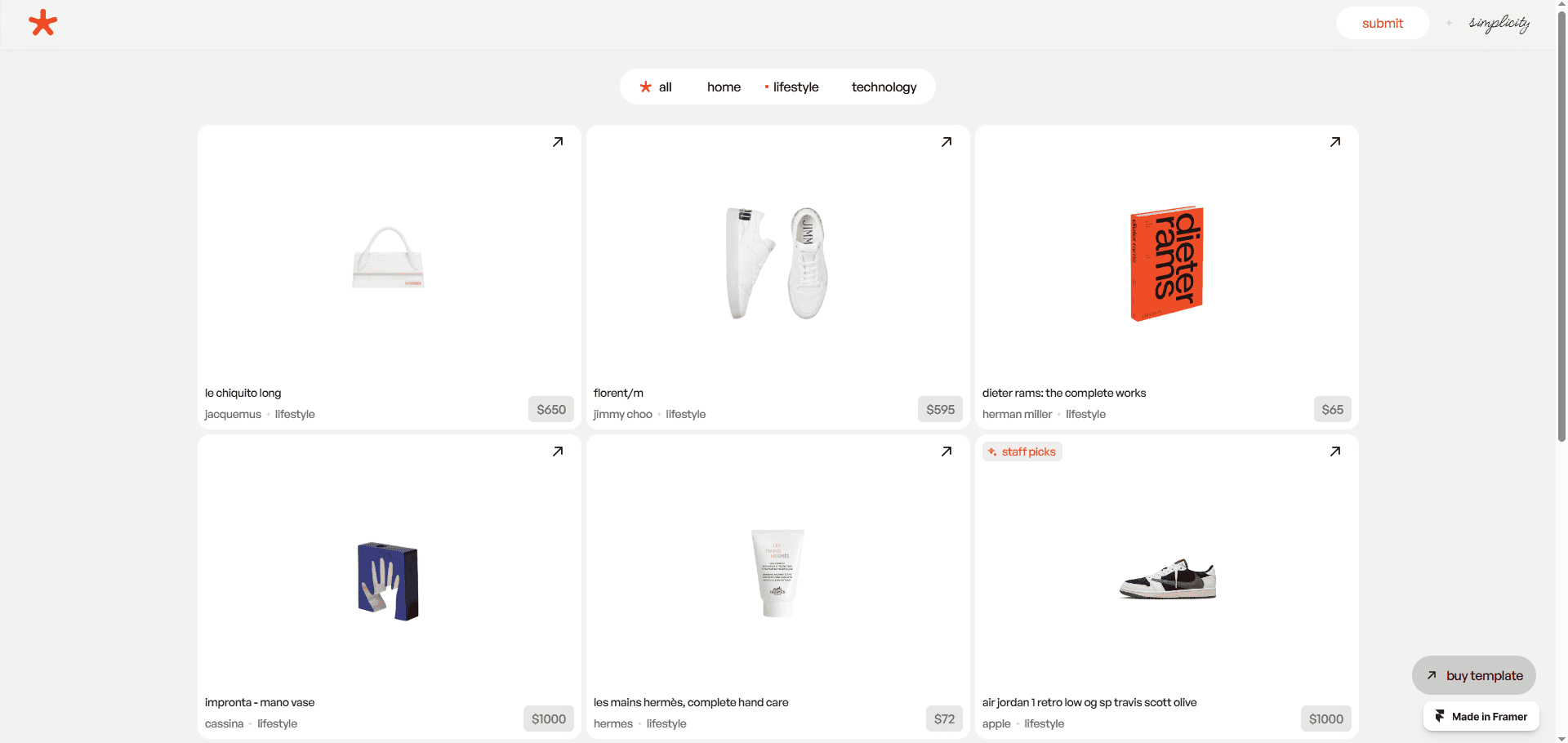Click the air jordan $1000 price tag
The height and width of the screenshot is (743, 1568).
(1326, 719)
